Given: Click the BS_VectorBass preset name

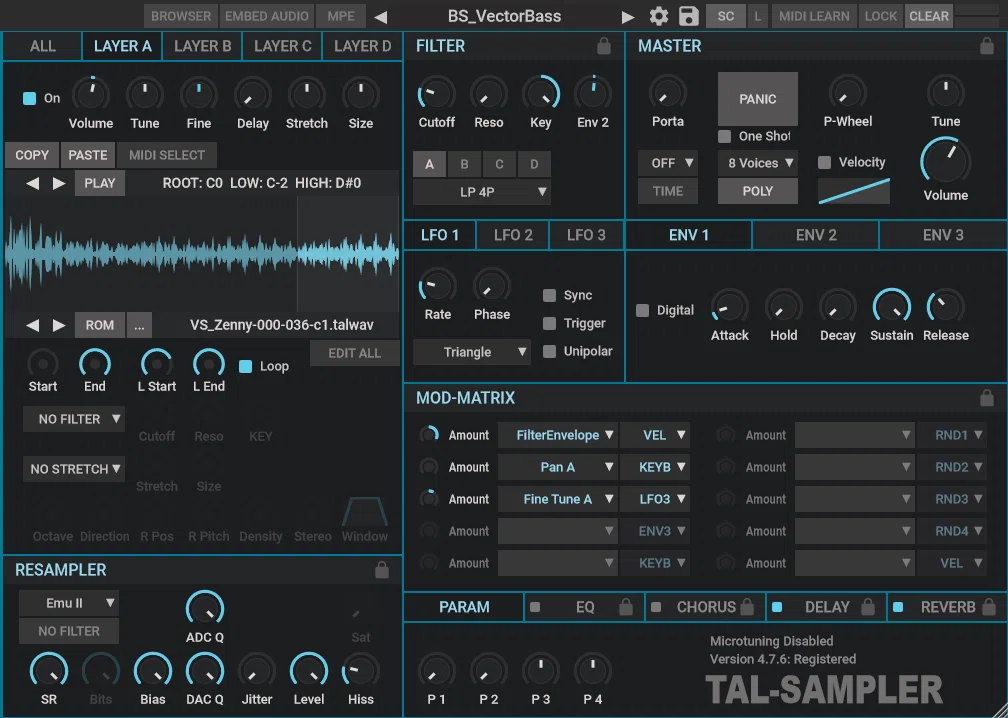Looking at the screenshot, I should [505, 16].
